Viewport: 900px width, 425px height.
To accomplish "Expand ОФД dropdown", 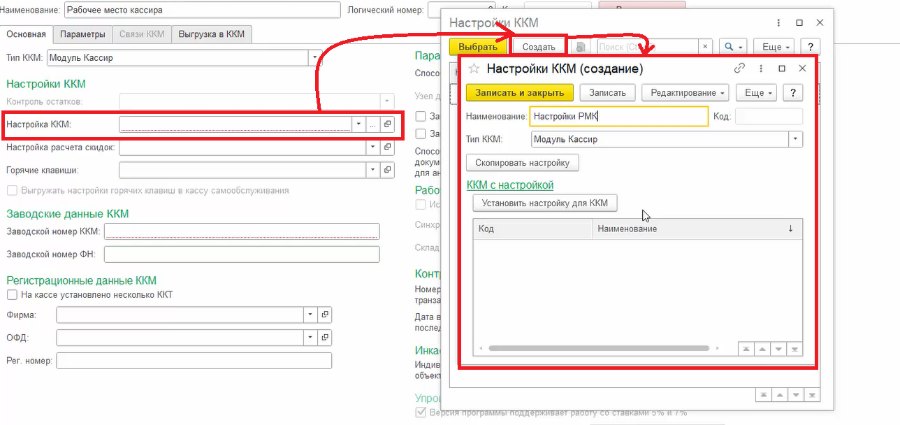I will (x=311, y=337).
